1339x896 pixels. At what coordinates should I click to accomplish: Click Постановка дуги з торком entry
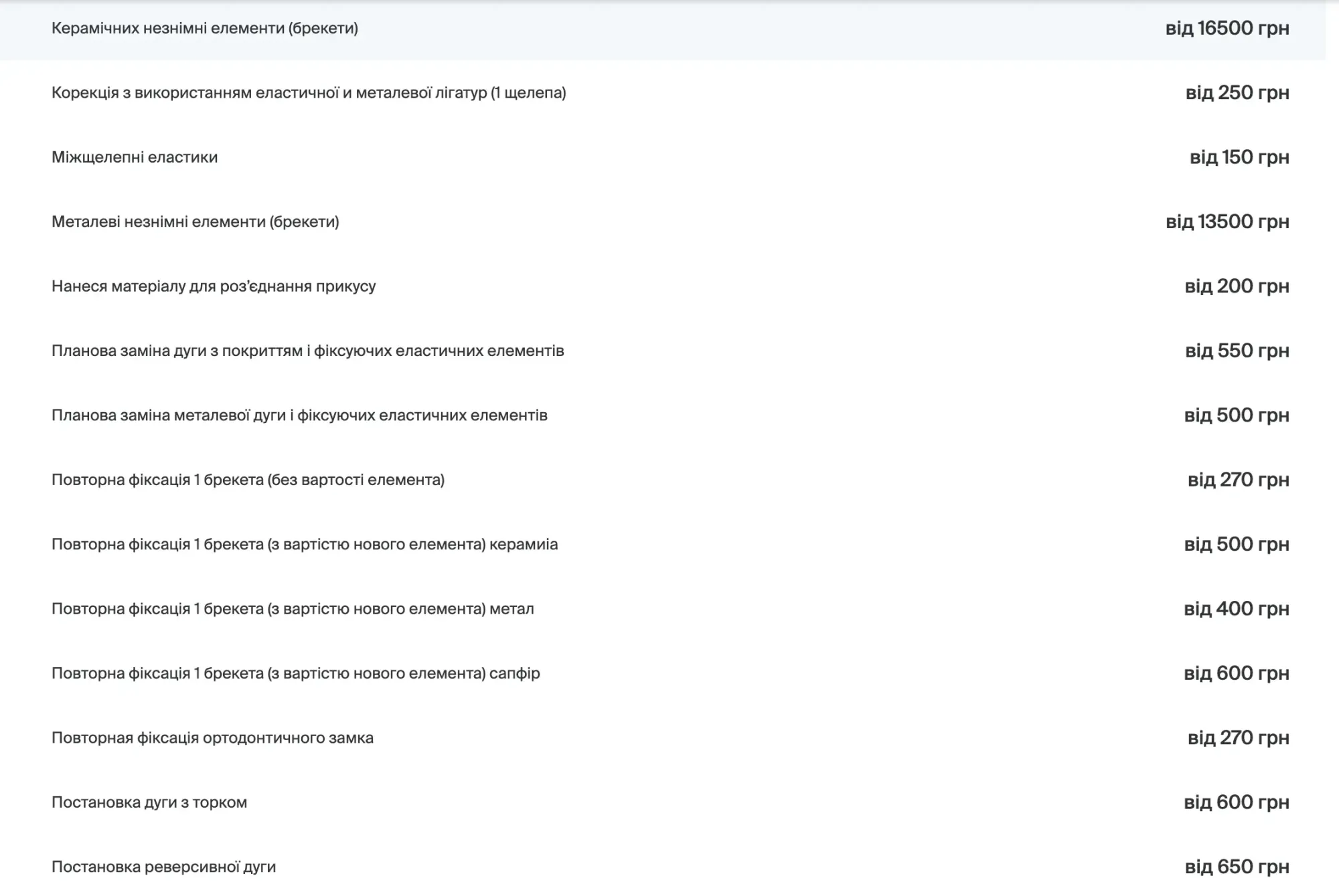click(x=149, y=802)
